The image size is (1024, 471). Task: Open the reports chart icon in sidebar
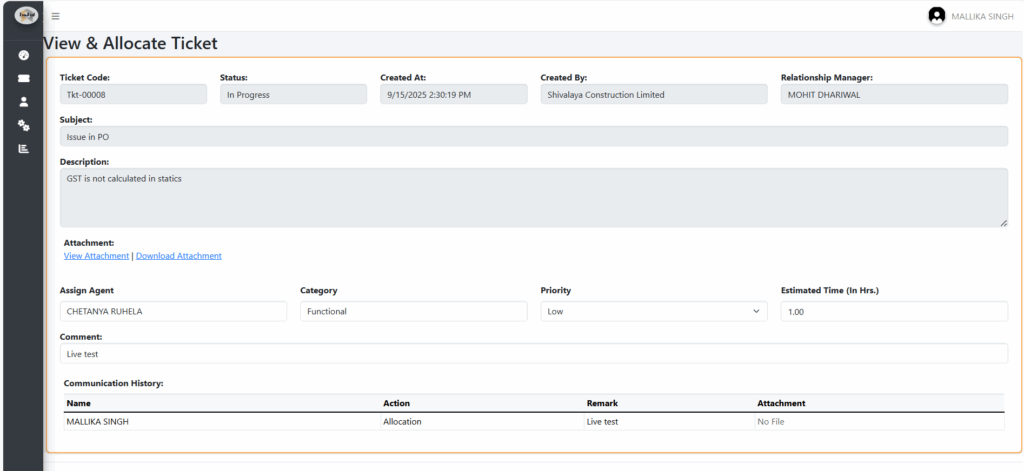point(23,148)
